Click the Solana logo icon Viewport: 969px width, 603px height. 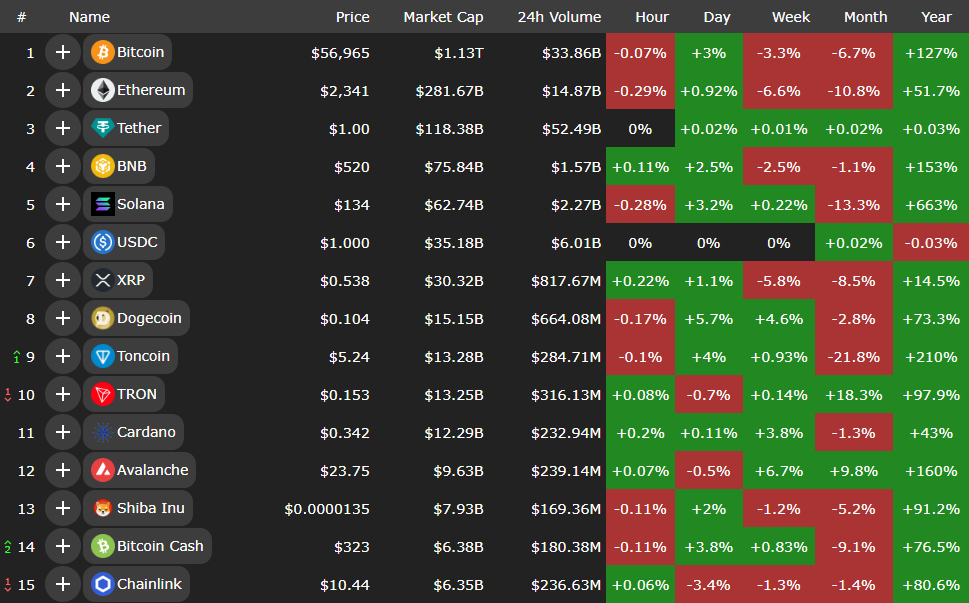click(102, 204)
